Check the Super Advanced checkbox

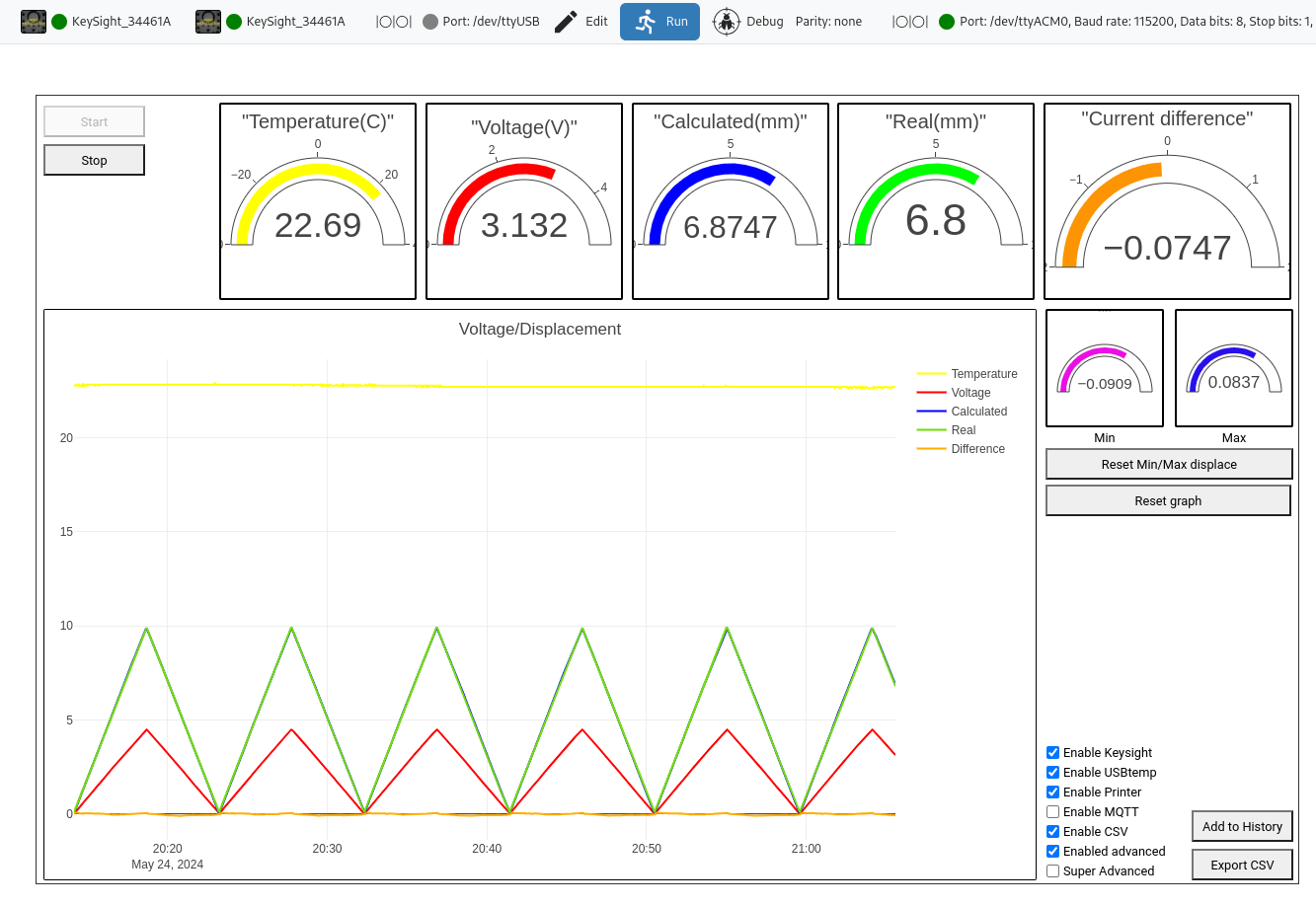[x=1052, y=870]
